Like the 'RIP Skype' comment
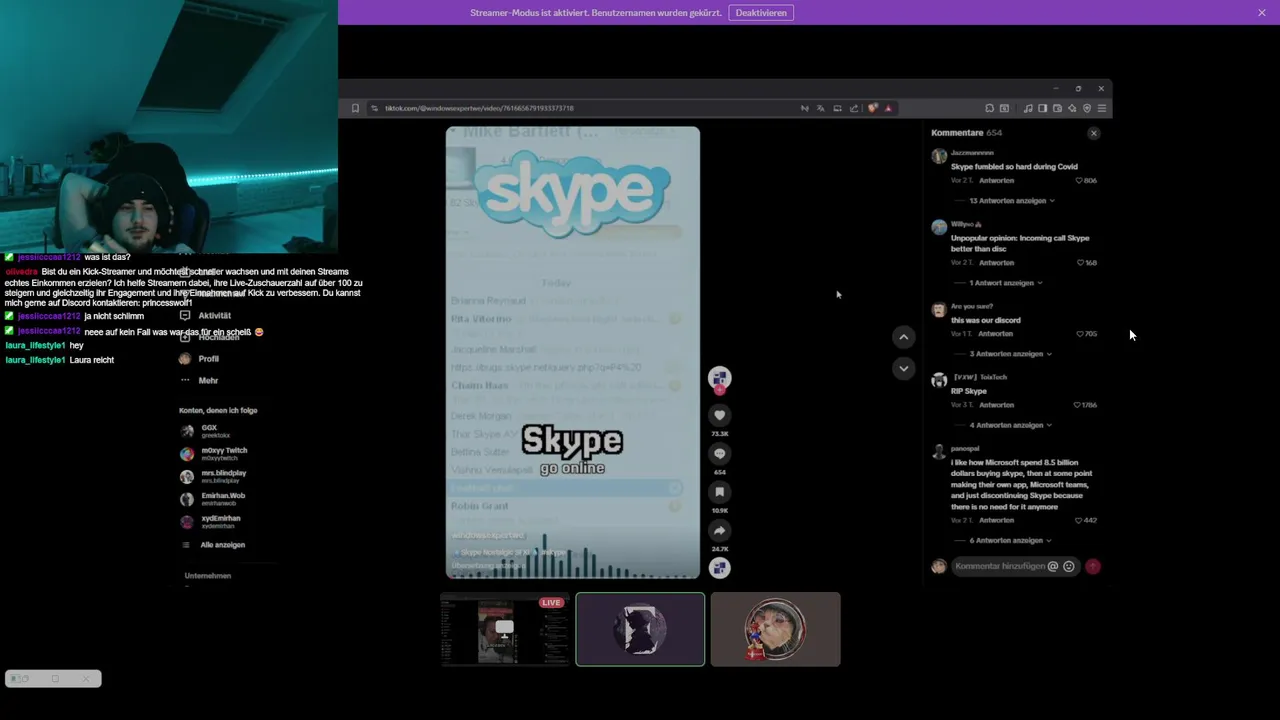Screen dimensions: 1280x720 [x=1078, y=405]
